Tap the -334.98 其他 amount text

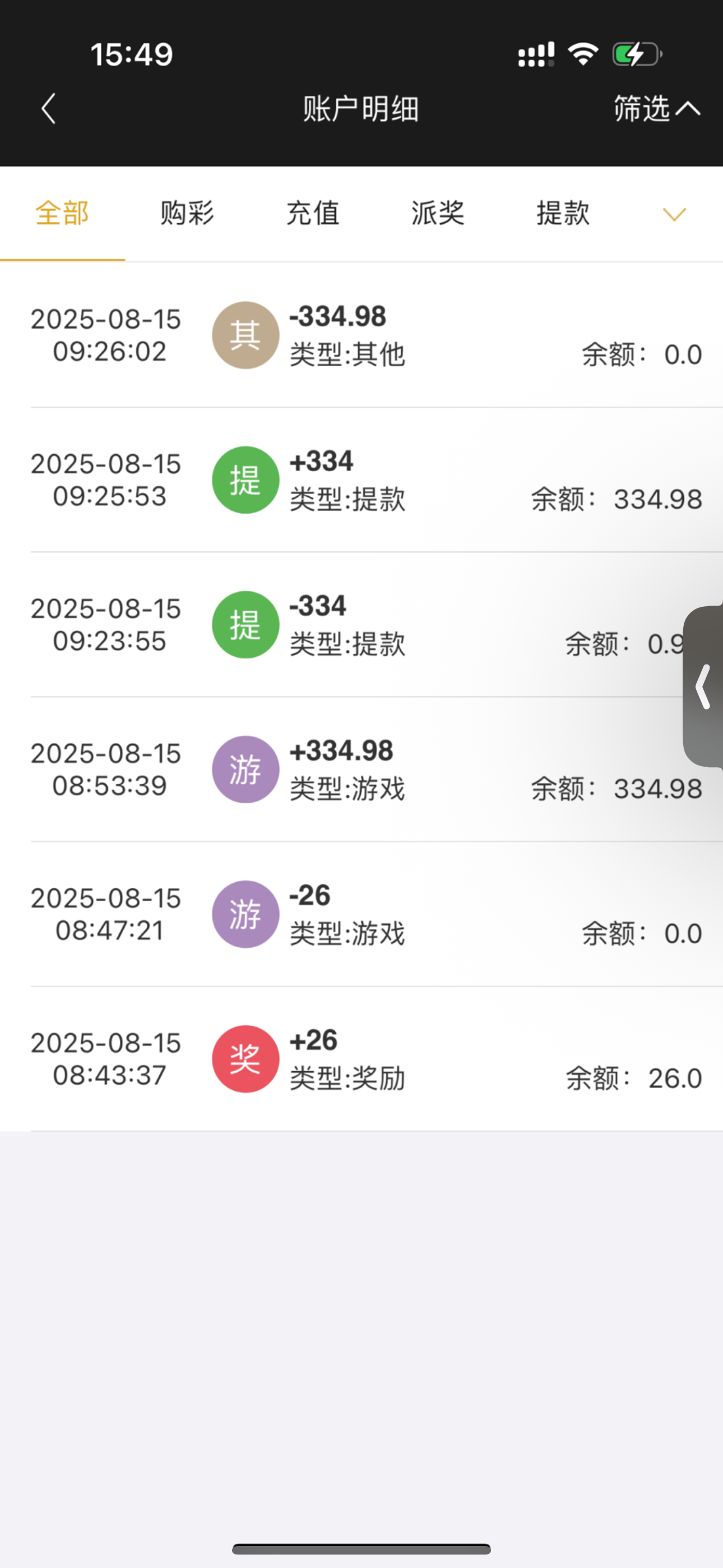click(x=338, y=316)
